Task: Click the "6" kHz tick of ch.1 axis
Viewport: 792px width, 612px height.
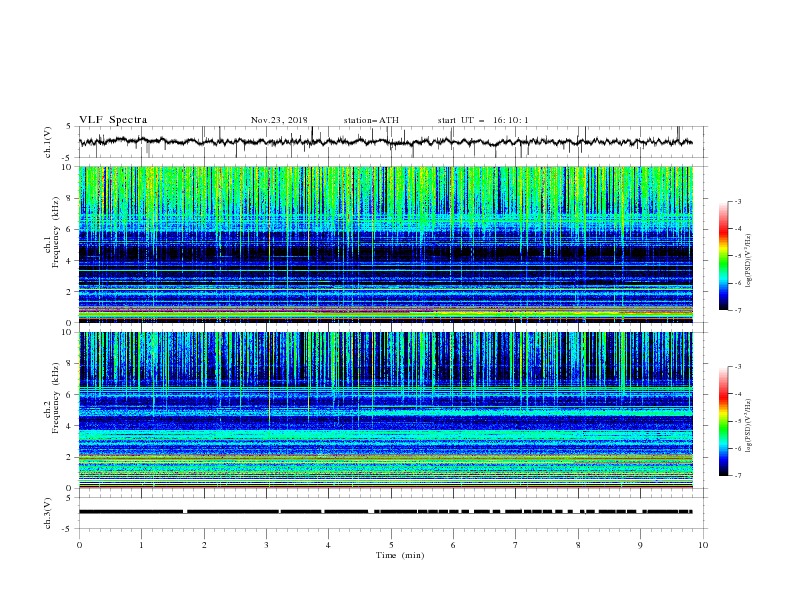Action: pyautogui.click(x=70, y=229)
